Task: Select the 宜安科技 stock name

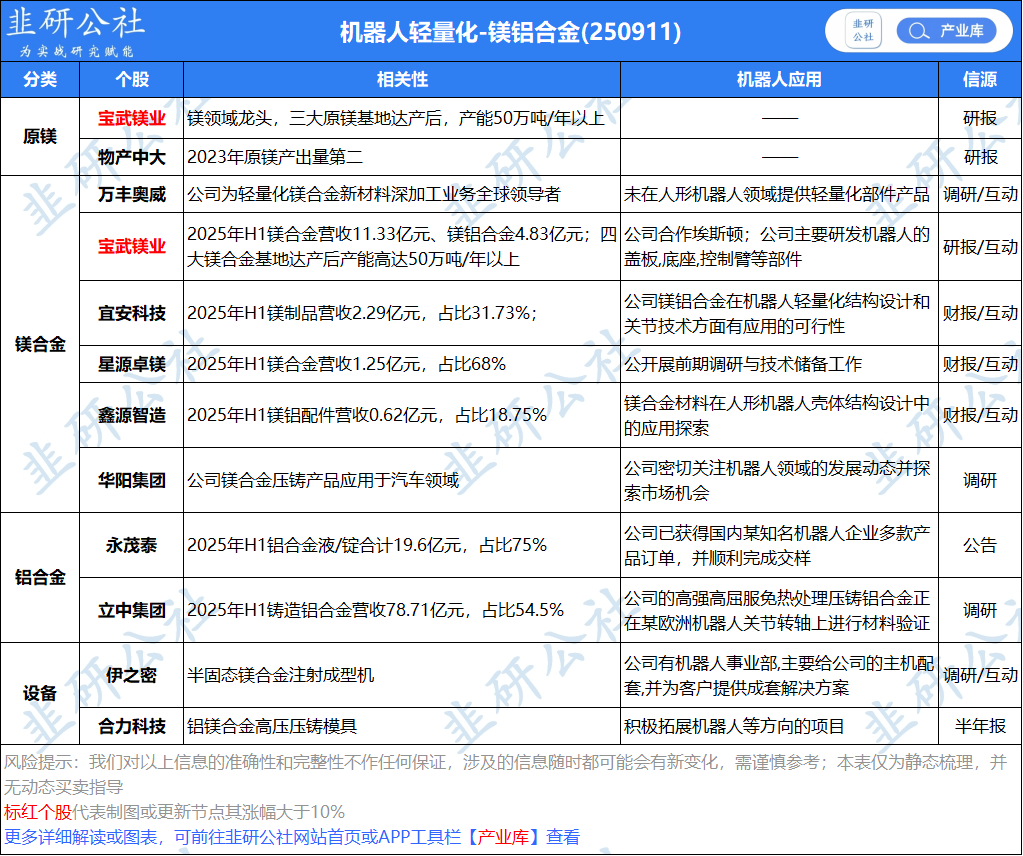Action: coord(131,313)
